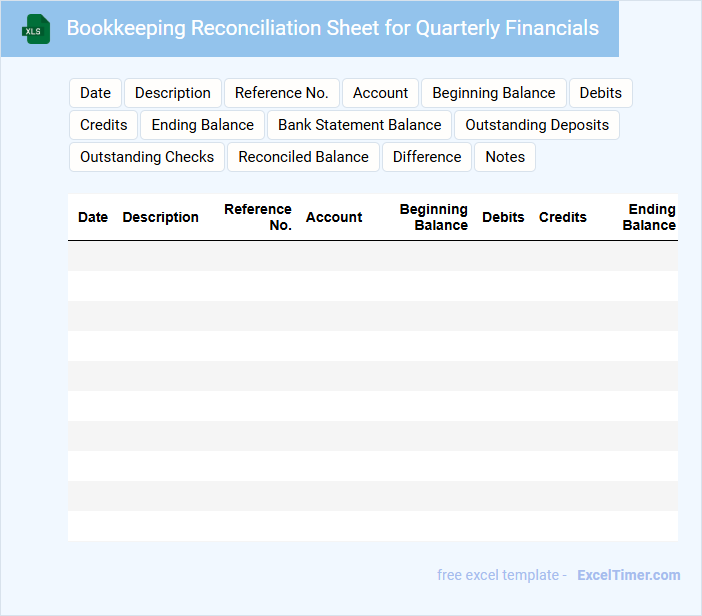Select the Credits tag
Image resolution: width=702 pixels, height=616 pixels.
click(104, 125)
